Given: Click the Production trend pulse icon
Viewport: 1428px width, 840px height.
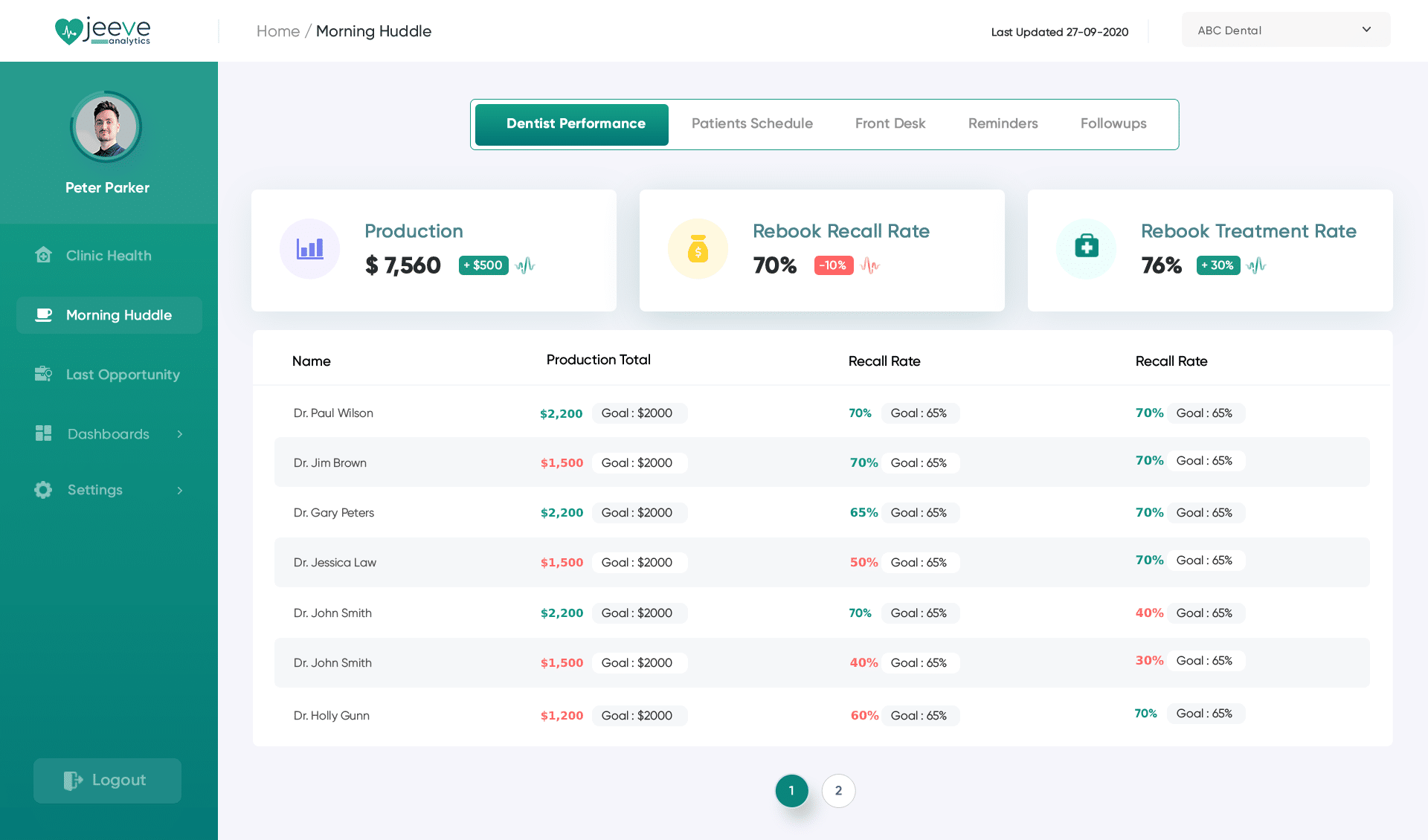Looking at the screenshot, I should [525, 265].
